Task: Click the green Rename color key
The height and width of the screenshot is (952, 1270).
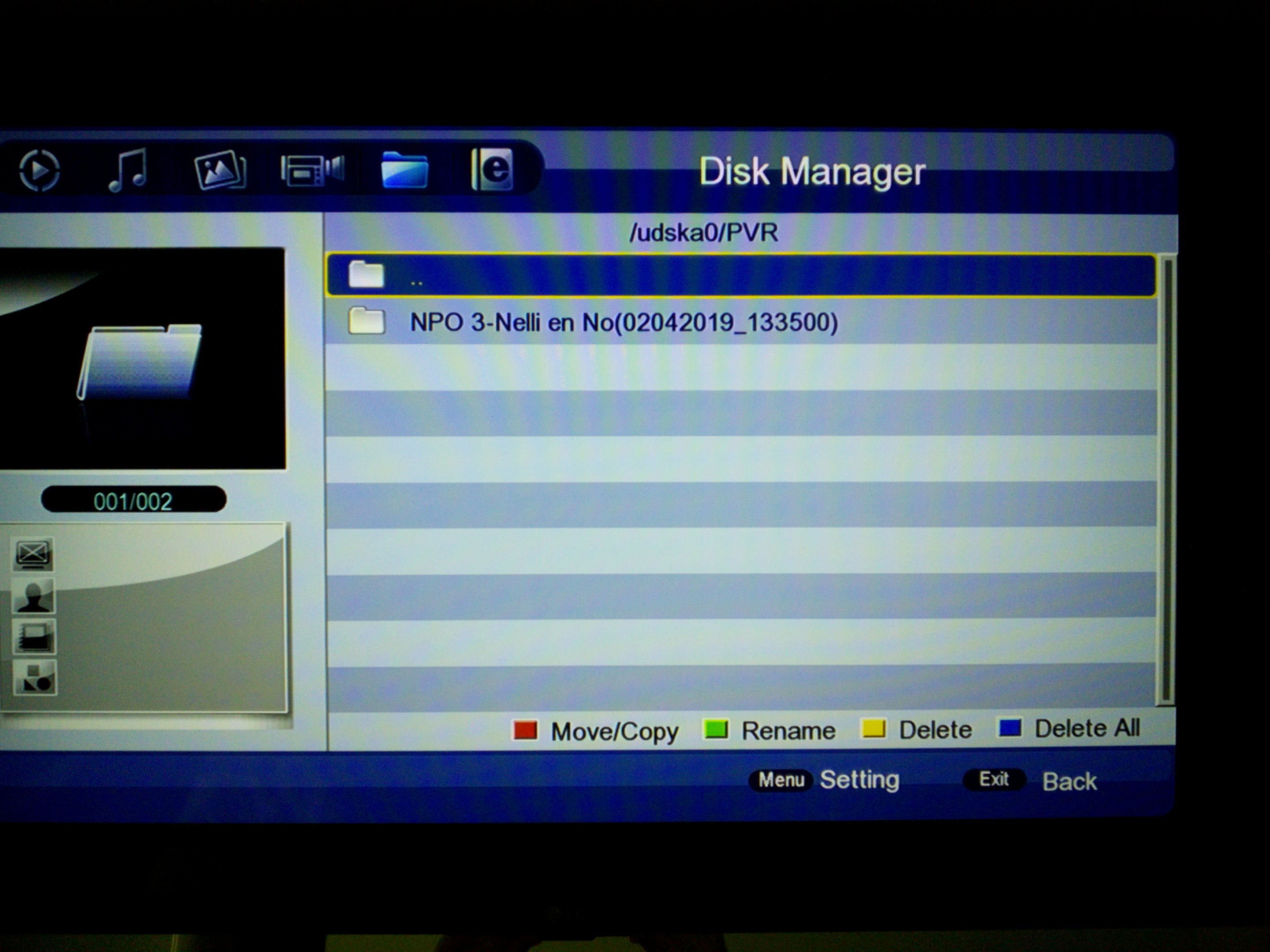Action: click(716, 730)
